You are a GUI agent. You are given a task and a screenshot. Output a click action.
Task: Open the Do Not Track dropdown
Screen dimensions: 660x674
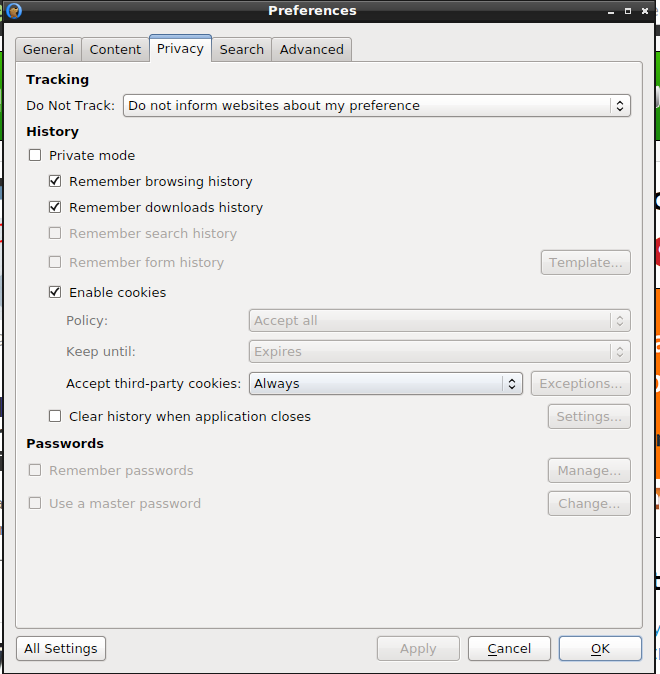click(377, 106)
